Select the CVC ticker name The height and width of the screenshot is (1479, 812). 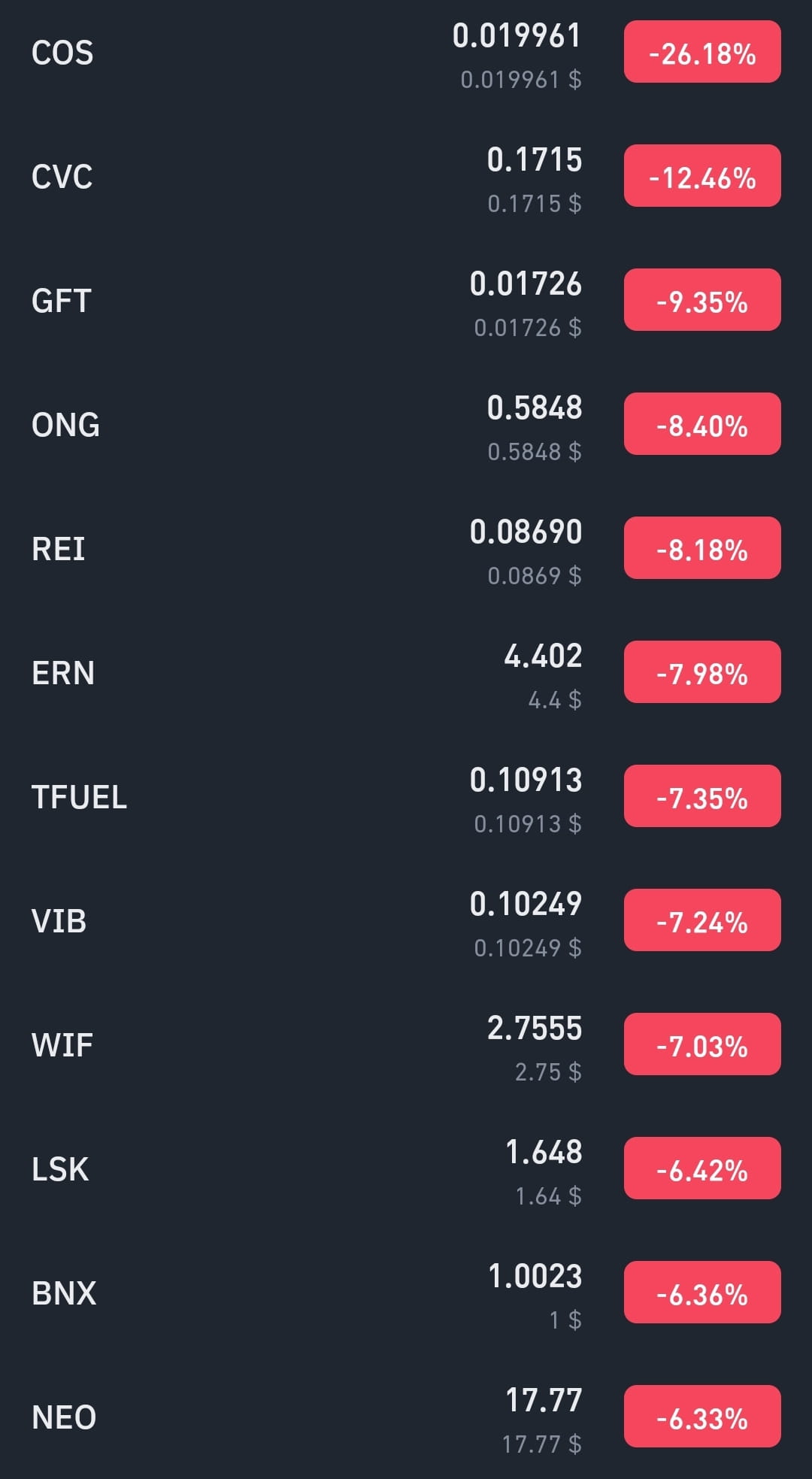pos(62,177)
